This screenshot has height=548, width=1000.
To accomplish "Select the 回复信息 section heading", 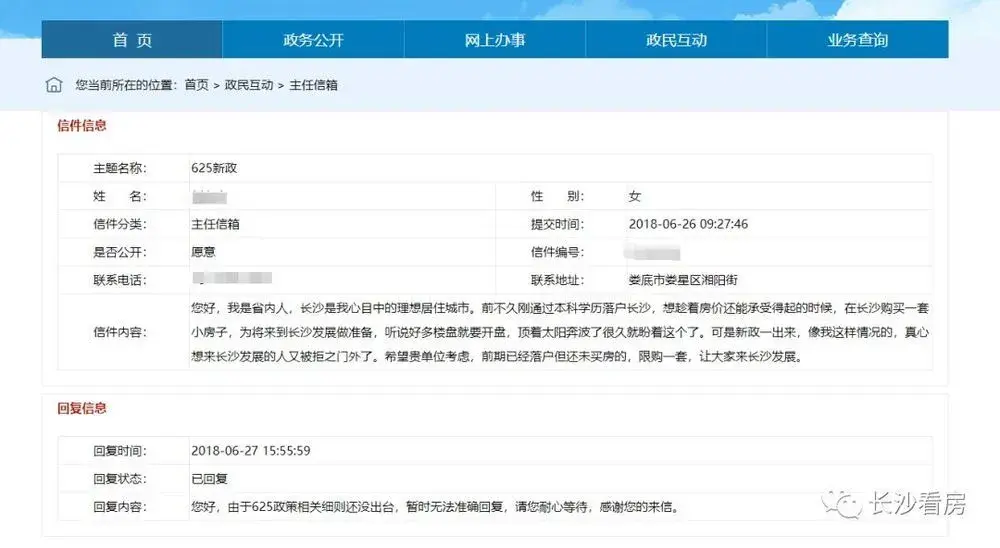I will click(x=82, y=408).
